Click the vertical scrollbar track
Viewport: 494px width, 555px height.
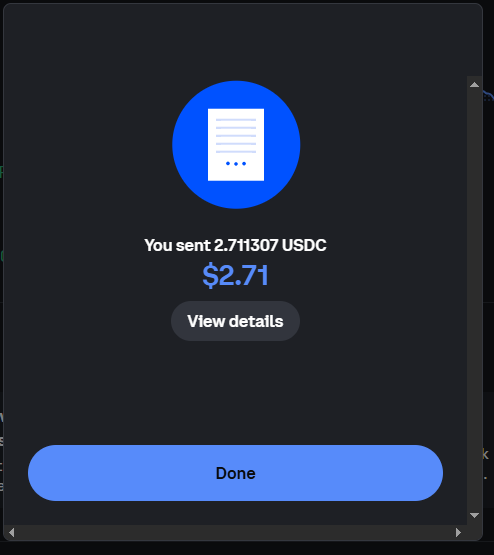point(475,300)
